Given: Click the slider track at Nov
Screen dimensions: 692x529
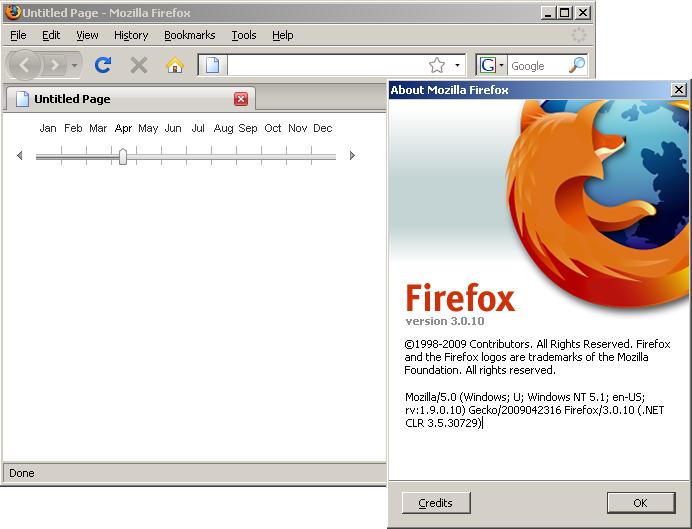Looking at the screenshot, I should coord(298,156).
